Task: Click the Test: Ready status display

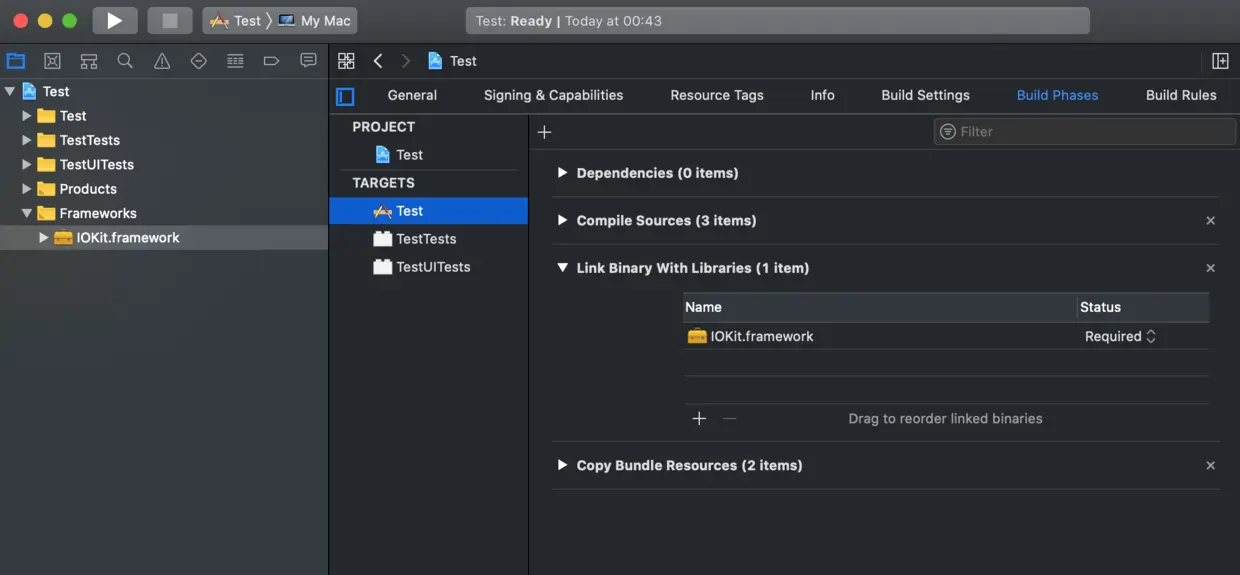Action: (x=777, y=20)
